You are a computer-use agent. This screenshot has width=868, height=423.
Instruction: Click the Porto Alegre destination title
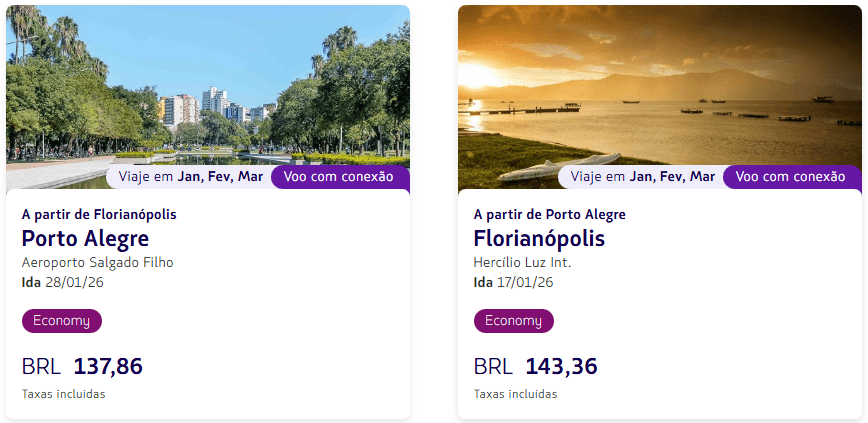85,239
